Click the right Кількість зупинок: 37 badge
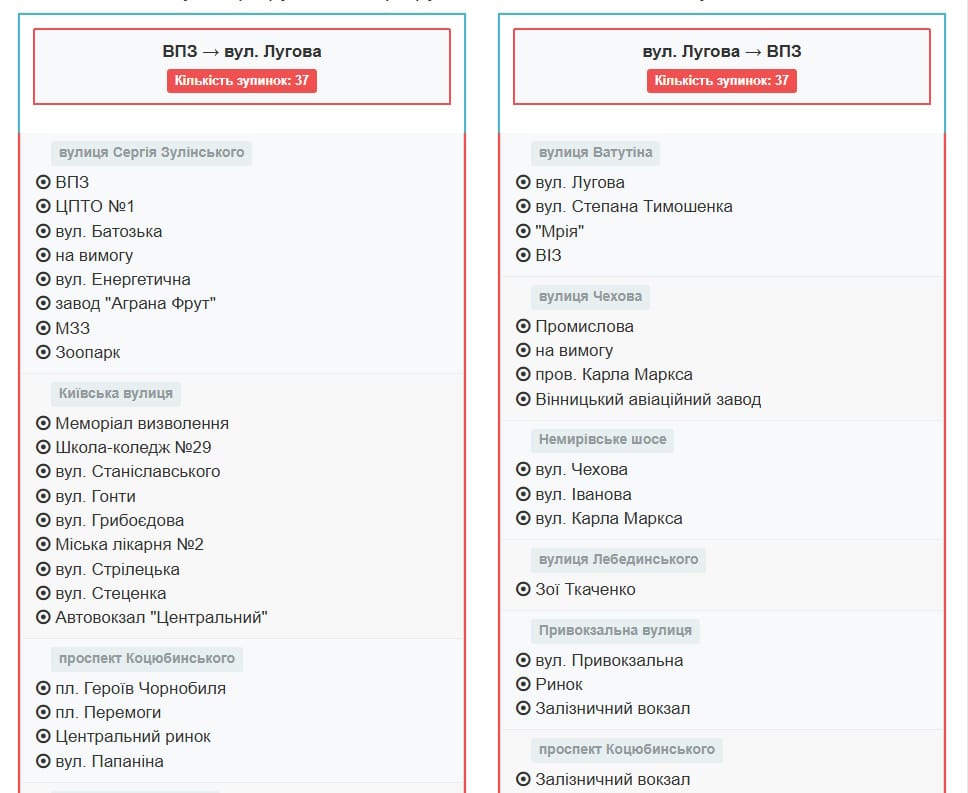 [722, 80]
